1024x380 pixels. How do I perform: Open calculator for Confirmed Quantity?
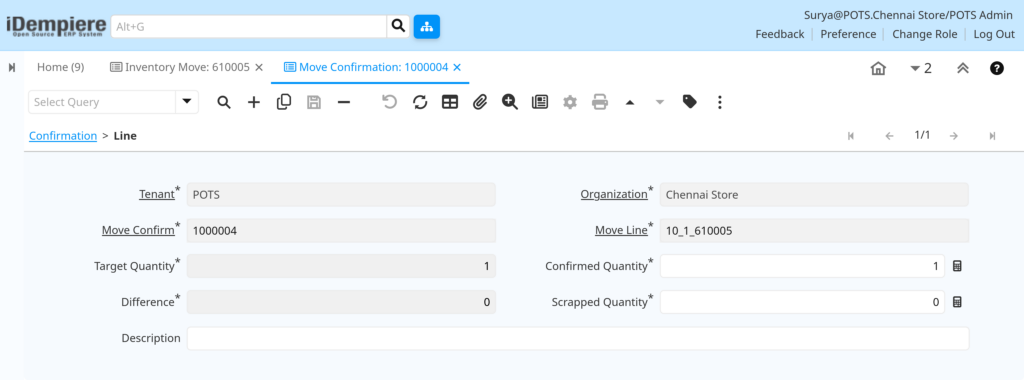point(957,266)
